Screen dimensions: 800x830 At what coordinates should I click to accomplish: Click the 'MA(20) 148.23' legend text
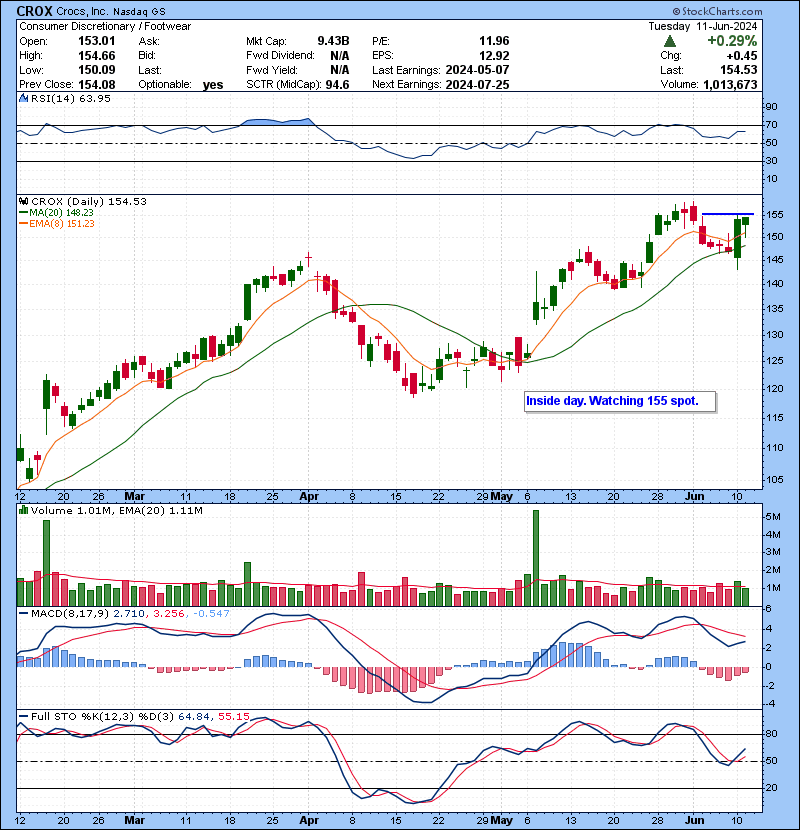61,212
